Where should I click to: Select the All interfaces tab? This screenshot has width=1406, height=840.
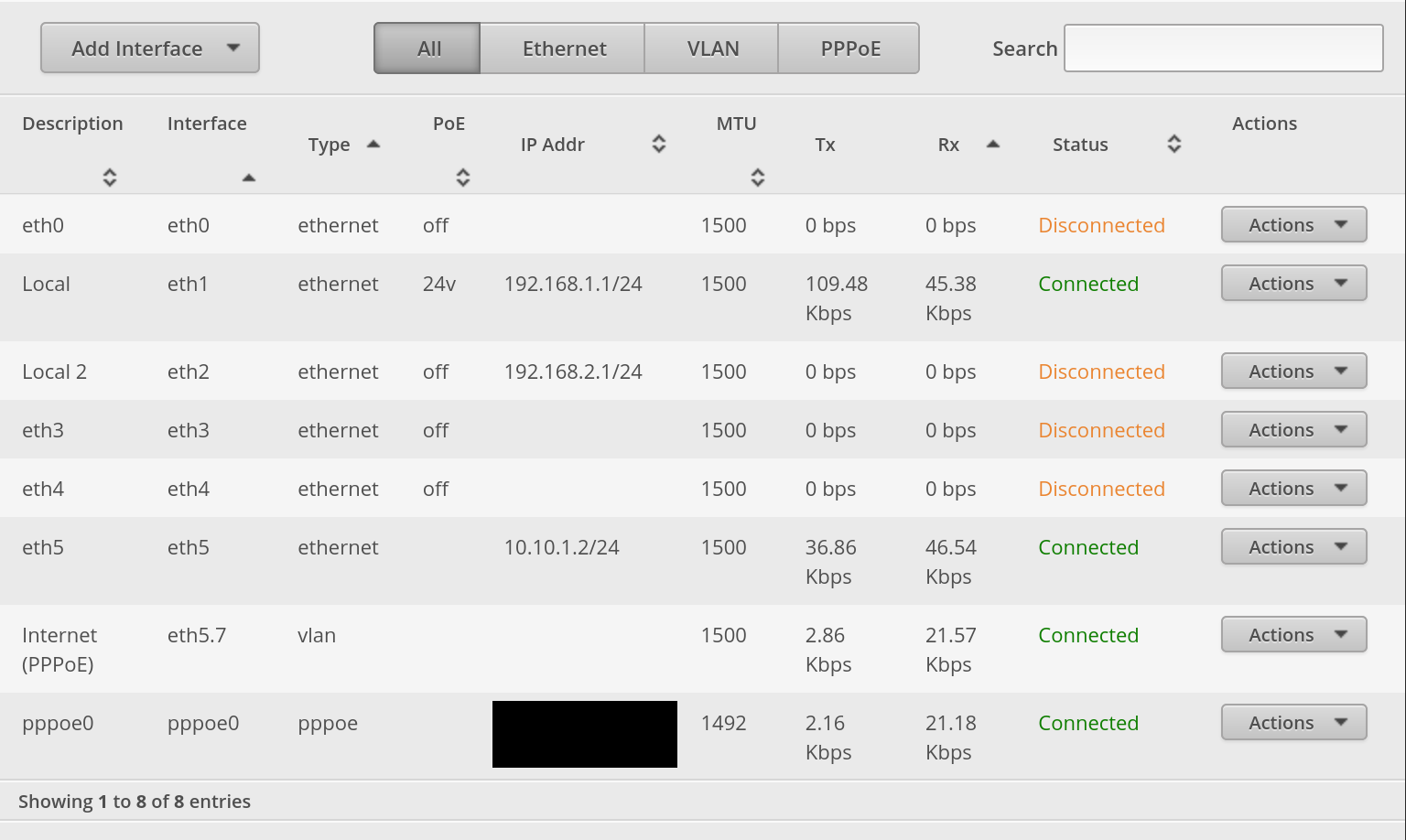click(428, 48)
